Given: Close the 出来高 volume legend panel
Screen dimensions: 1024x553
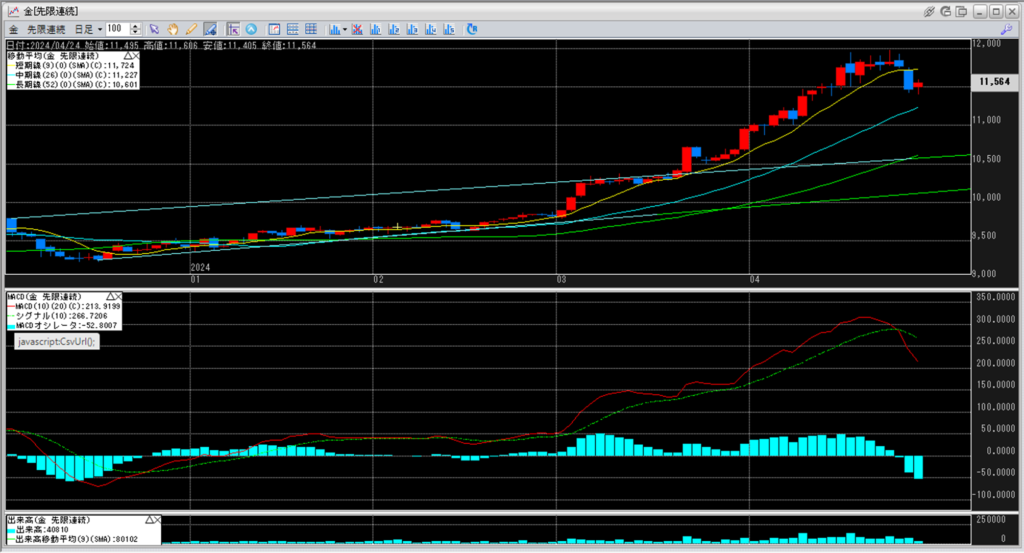Looking at the screenshot, I should (157, 521).
